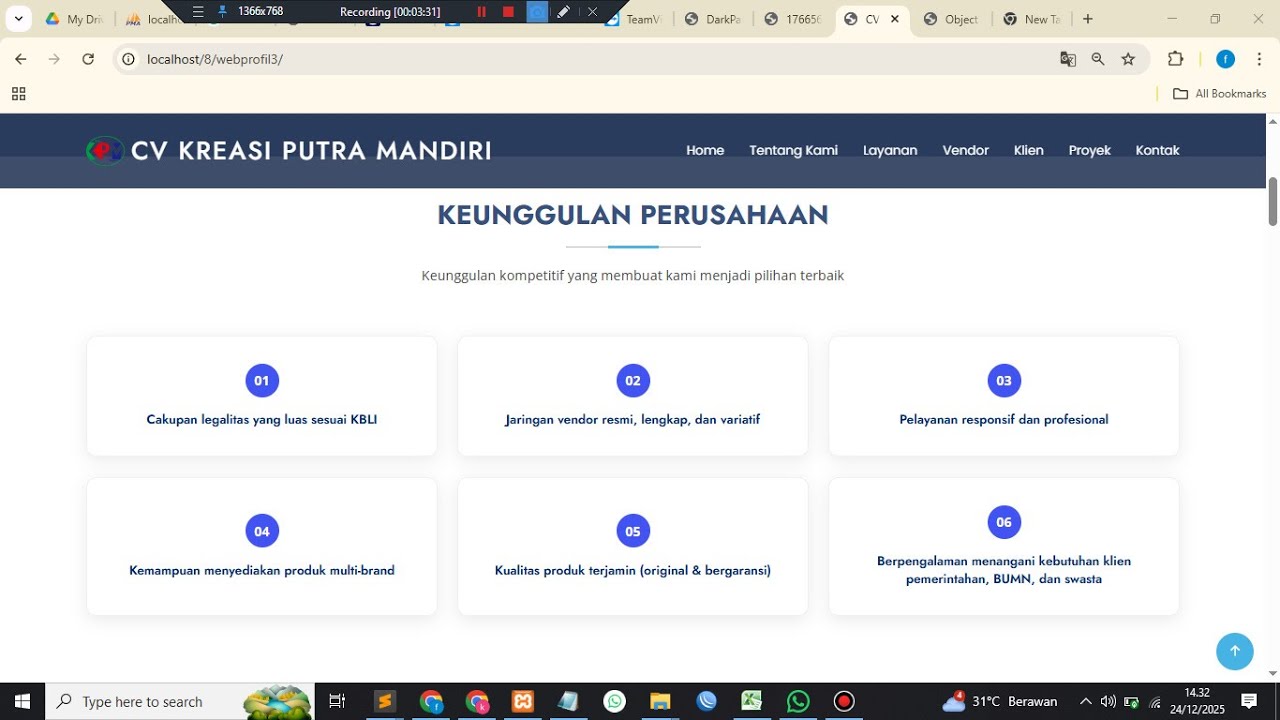Viewport: 1280px width, 720px height.
Task: Open the Windows Start menu
Action: [x=22, y=701]
